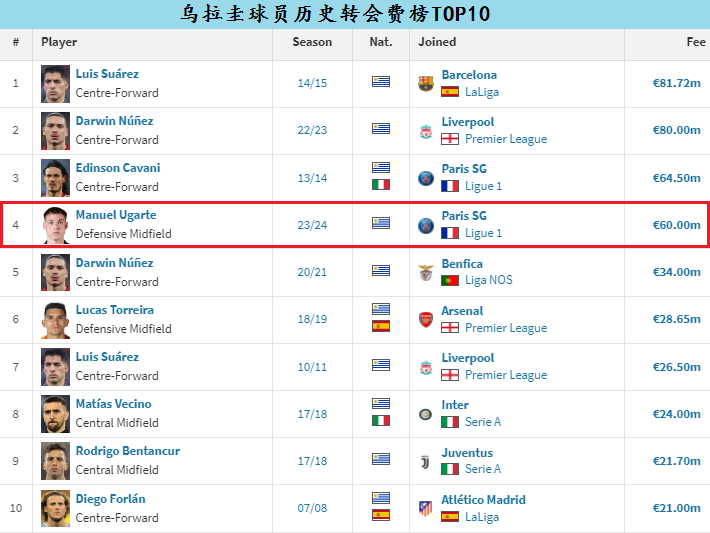Click the €81.72m transfer fee link
This screenshot has width=710, height=533.
(676, 83)
